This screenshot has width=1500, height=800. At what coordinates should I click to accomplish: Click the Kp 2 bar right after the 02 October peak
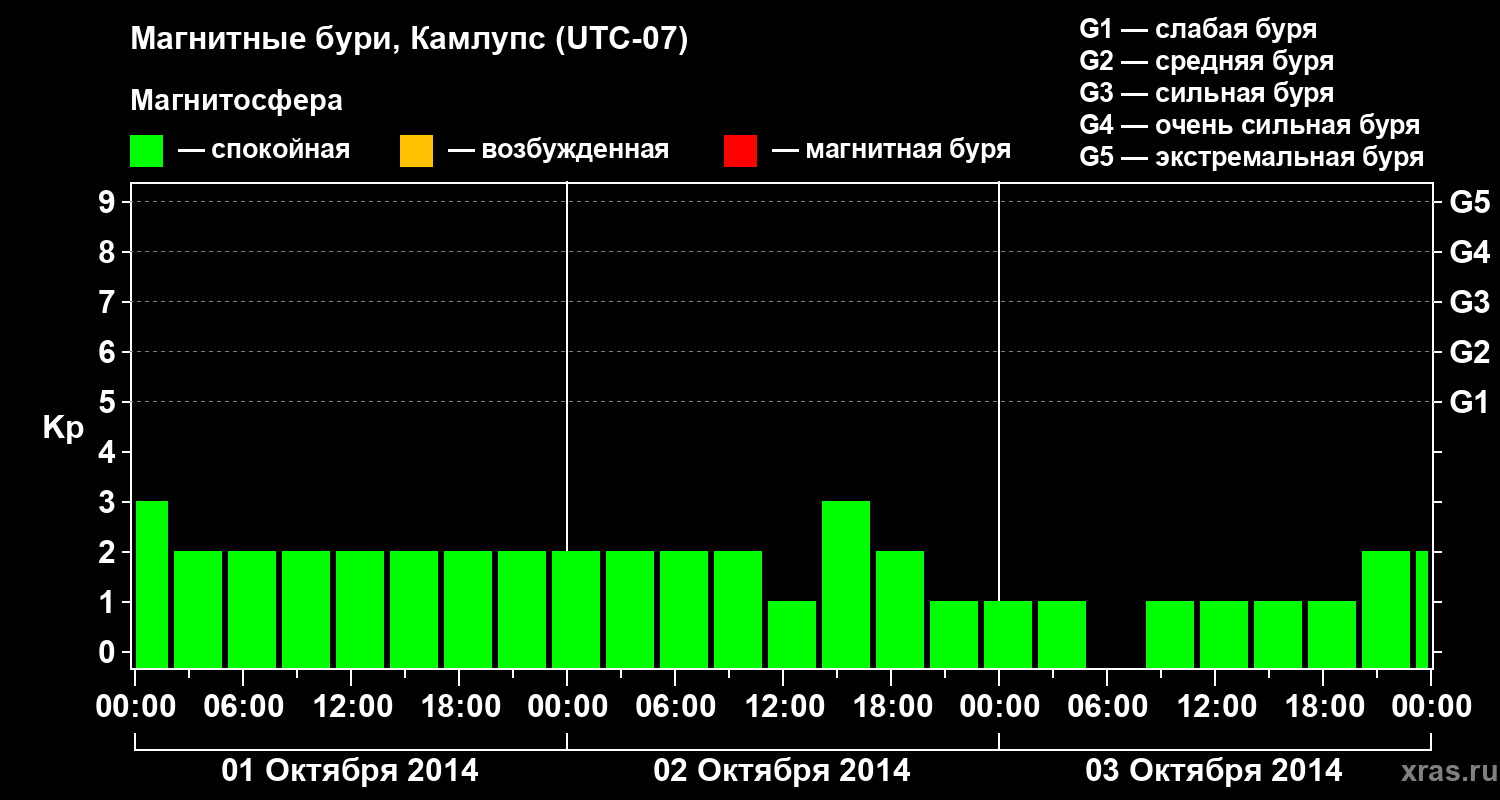pos(900,609)
